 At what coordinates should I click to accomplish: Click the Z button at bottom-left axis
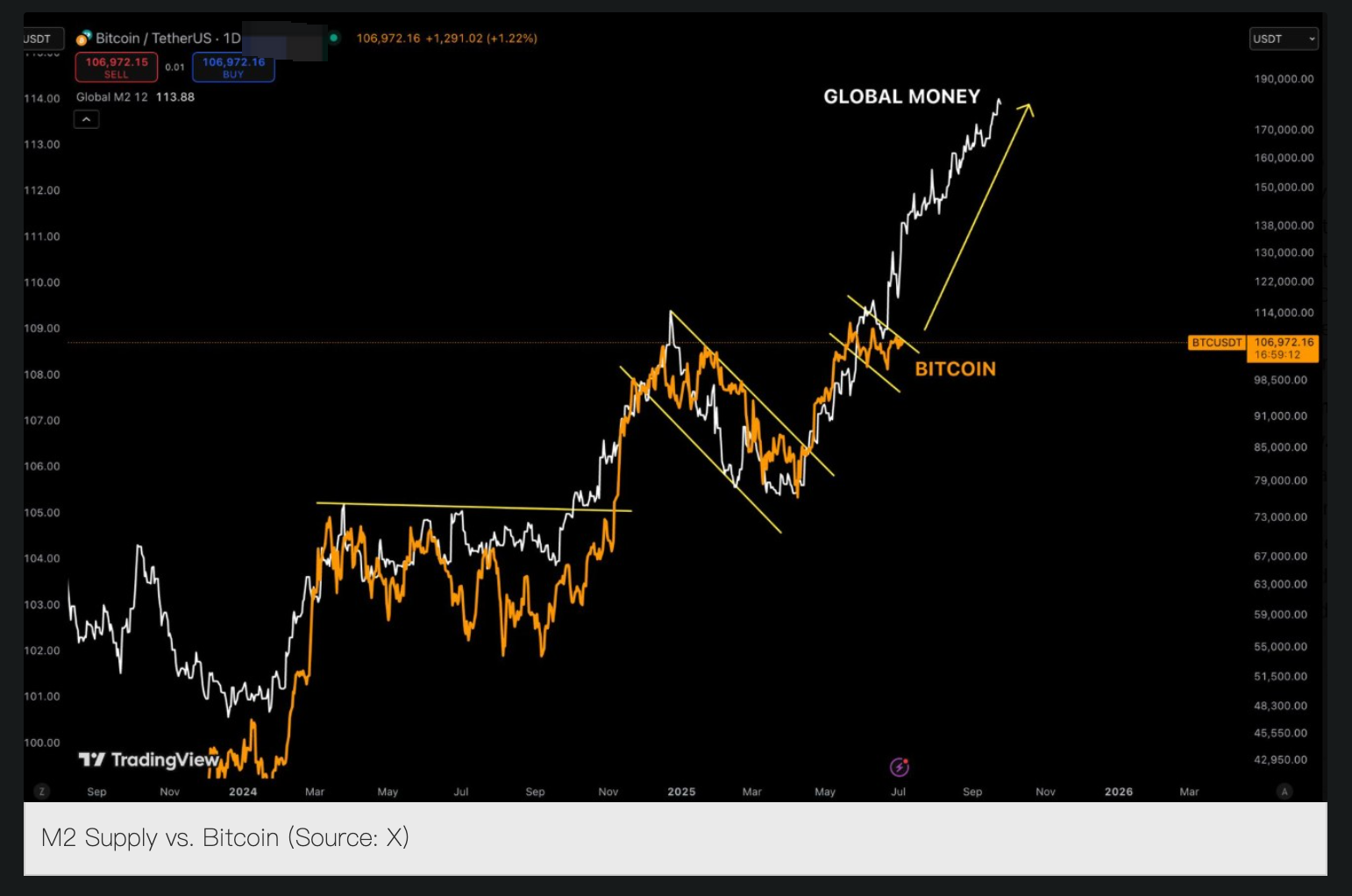point(41,791)
